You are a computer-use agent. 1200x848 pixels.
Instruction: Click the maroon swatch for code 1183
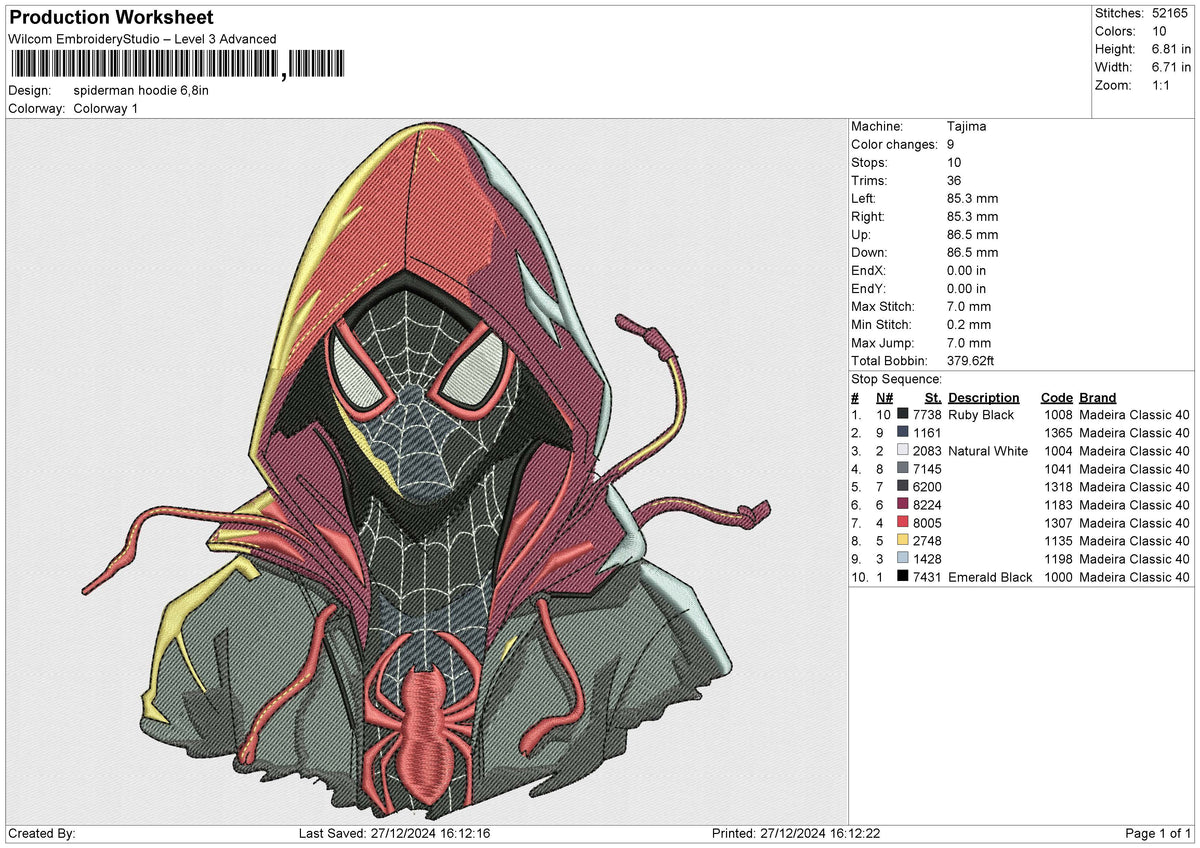[x=903, y=505]
